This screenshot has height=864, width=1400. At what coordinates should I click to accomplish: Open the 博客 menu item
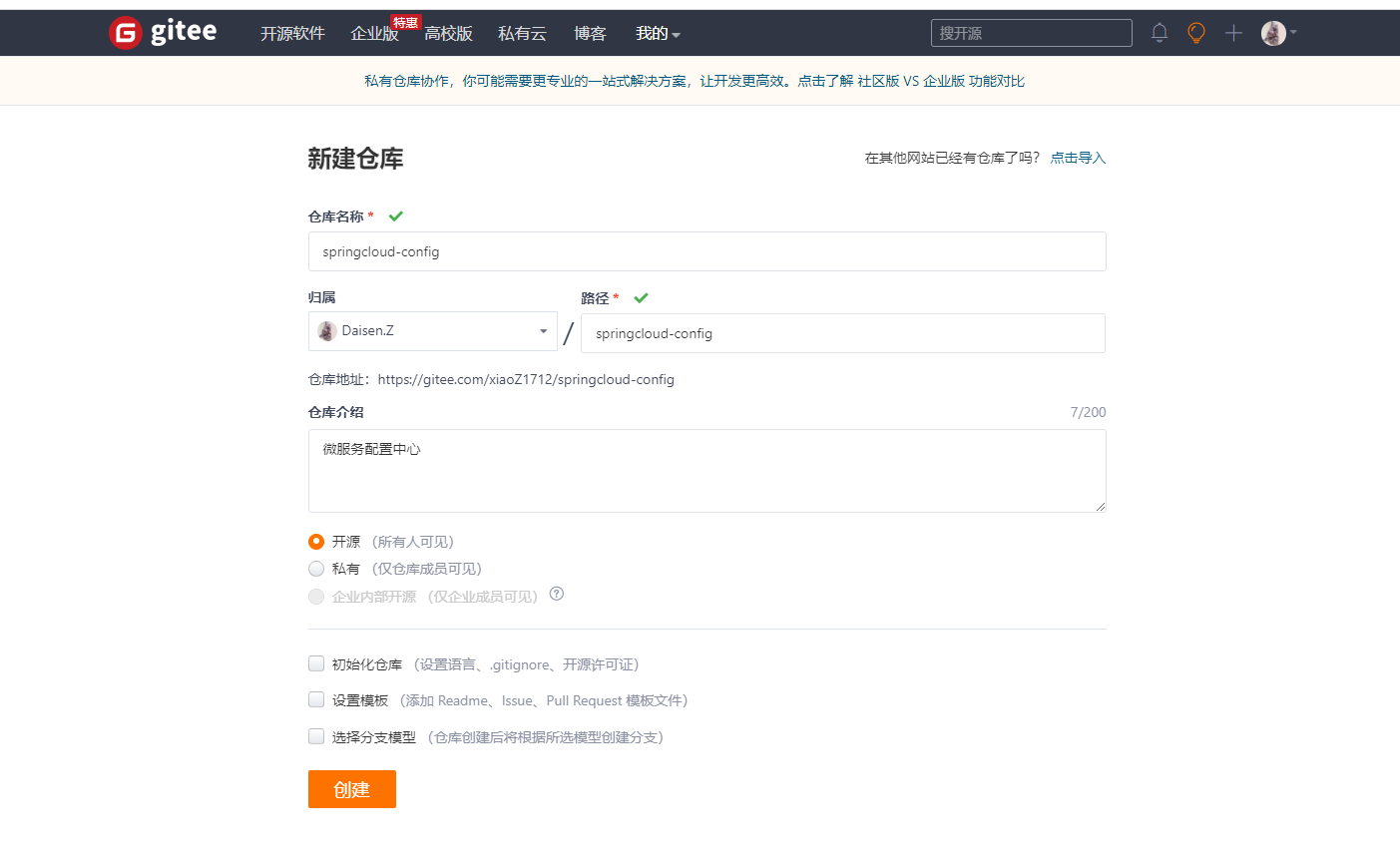coord(591,33)
